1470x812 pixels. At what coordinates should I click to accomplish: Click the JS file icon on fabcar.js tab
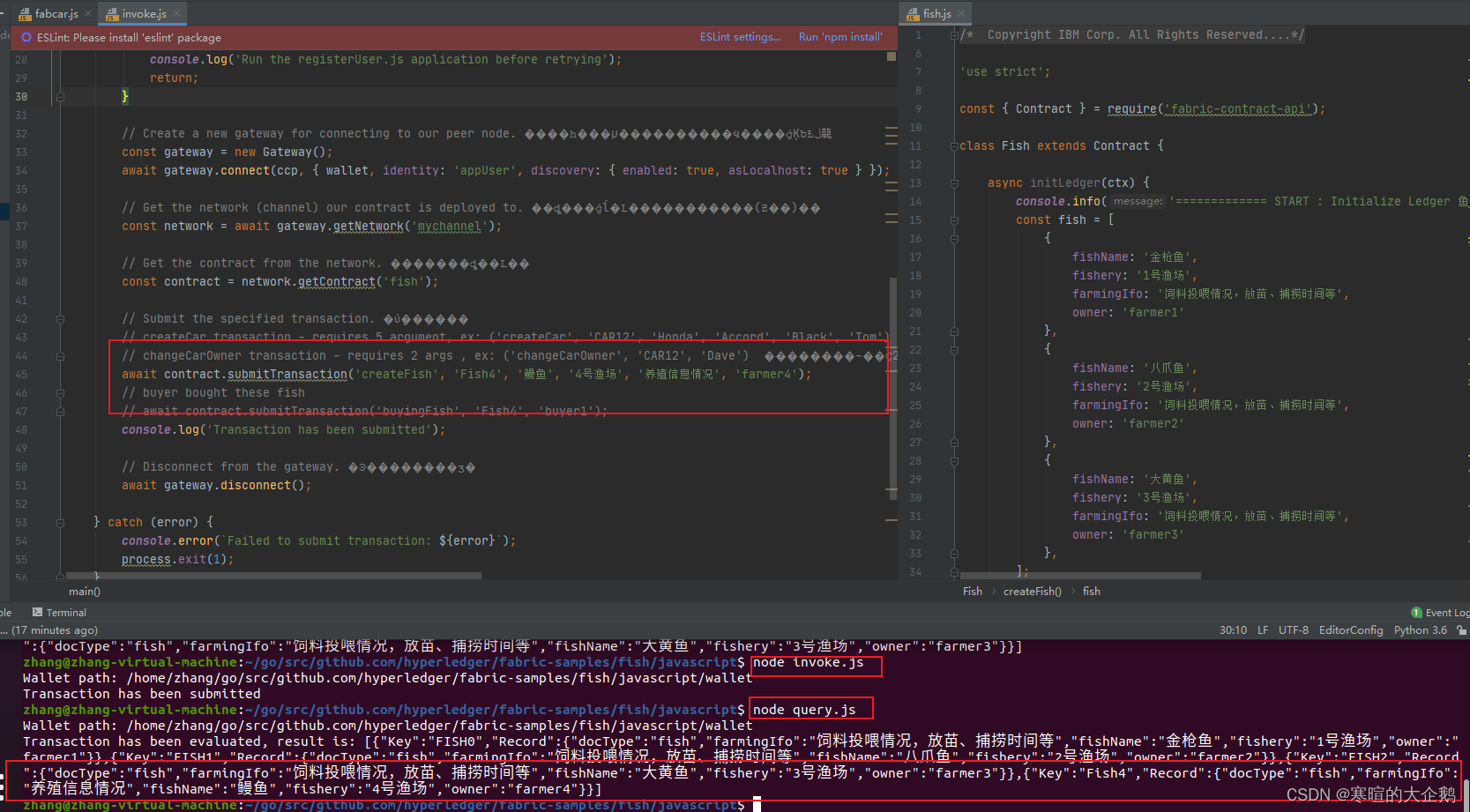tap(25, 14)
